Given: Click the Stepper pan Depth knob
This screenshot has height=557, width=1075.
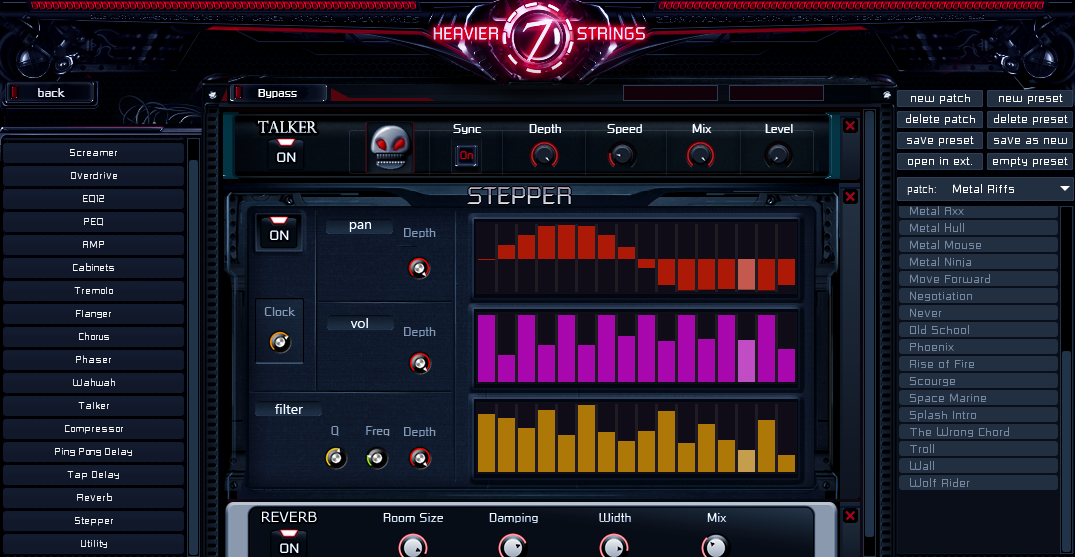Looking at the screenshot, I should (420, 269).
